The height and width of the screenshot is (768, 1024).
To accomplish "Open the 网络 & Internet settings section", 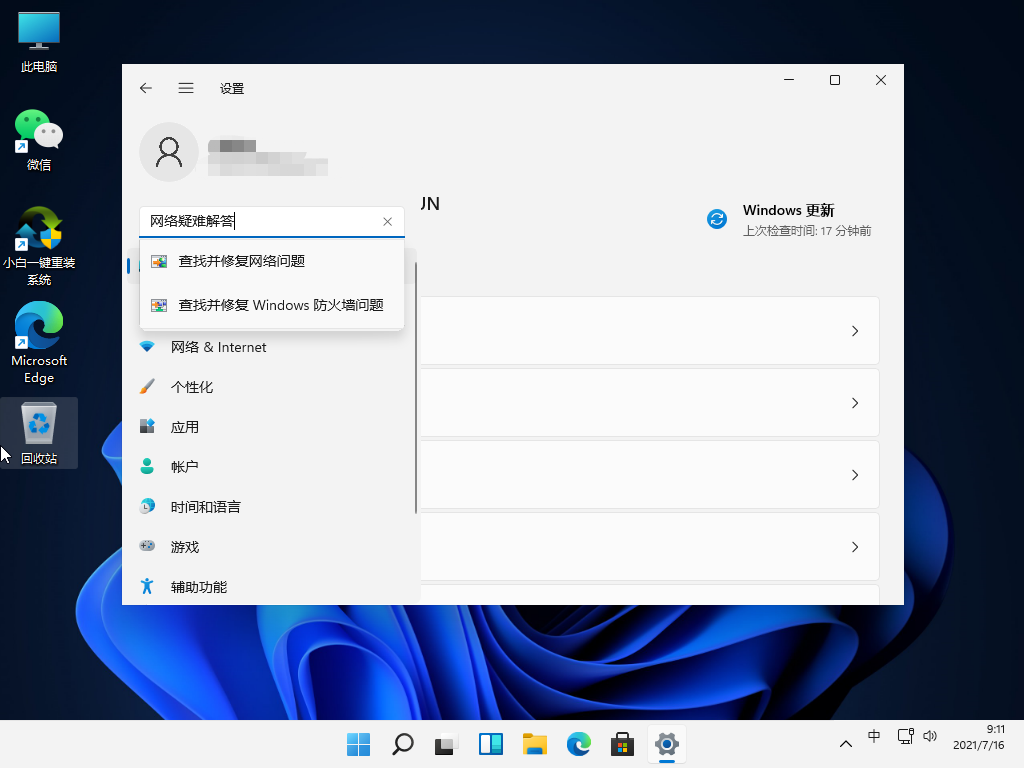I will 218,347.
